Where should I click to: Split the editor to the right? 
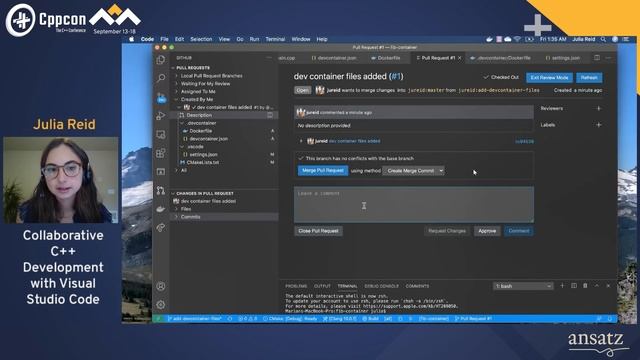[597, 58]
